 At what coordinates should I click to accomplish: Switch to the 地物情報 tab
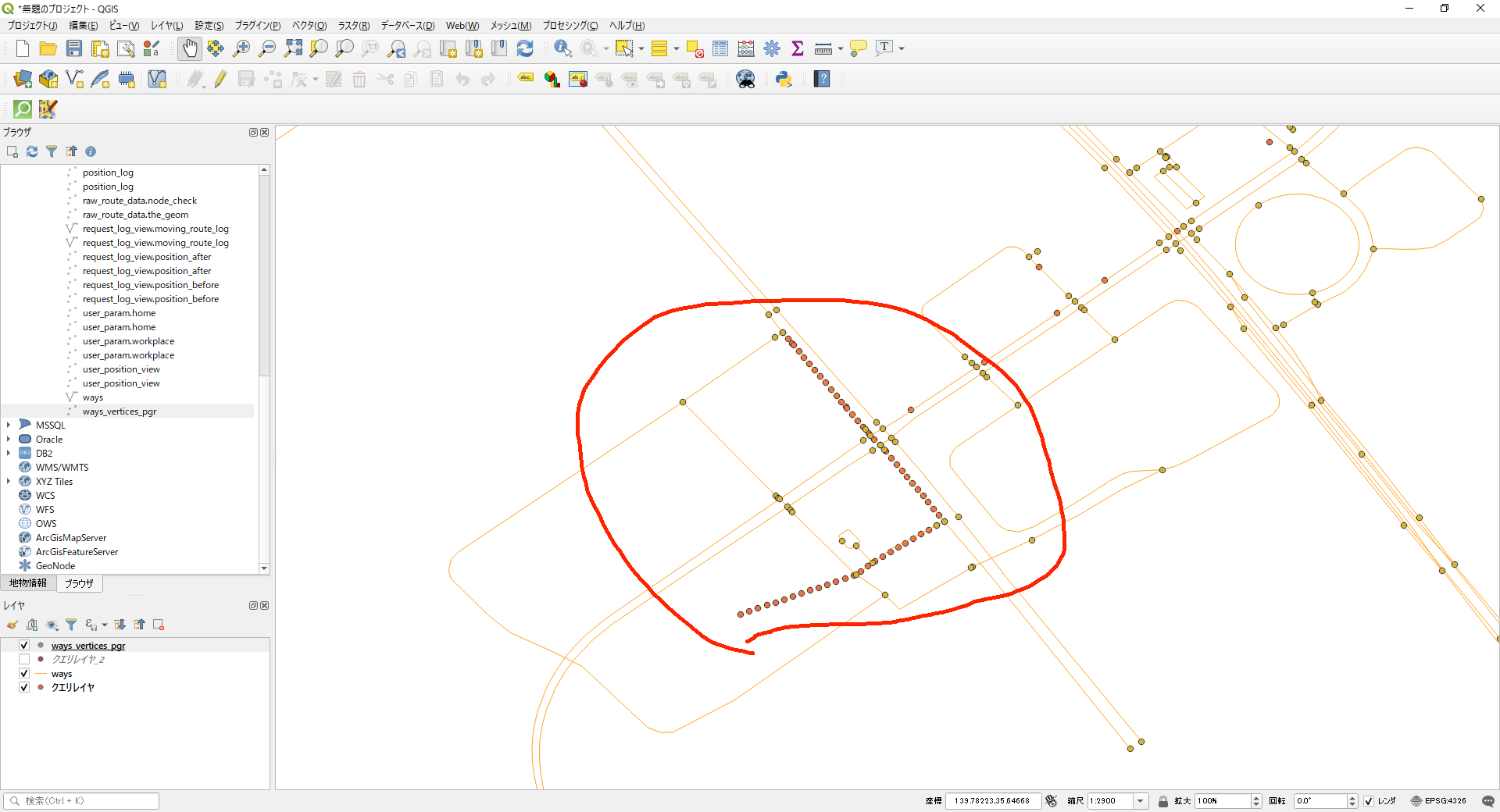28,583
